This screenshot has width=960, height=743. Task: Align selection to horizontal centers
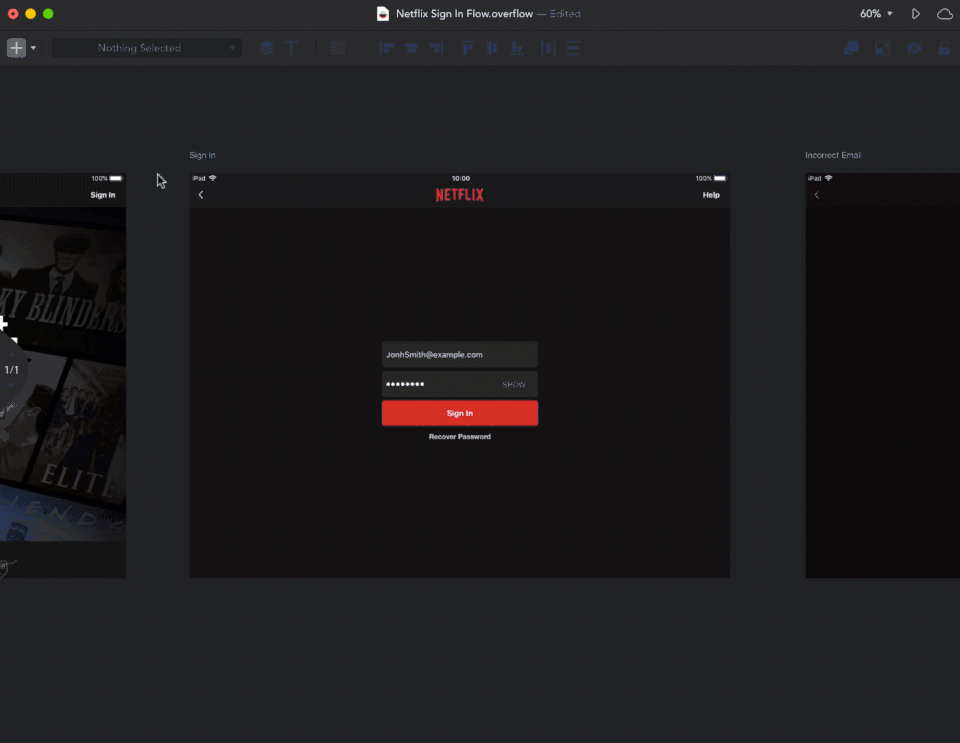(411, 48)
